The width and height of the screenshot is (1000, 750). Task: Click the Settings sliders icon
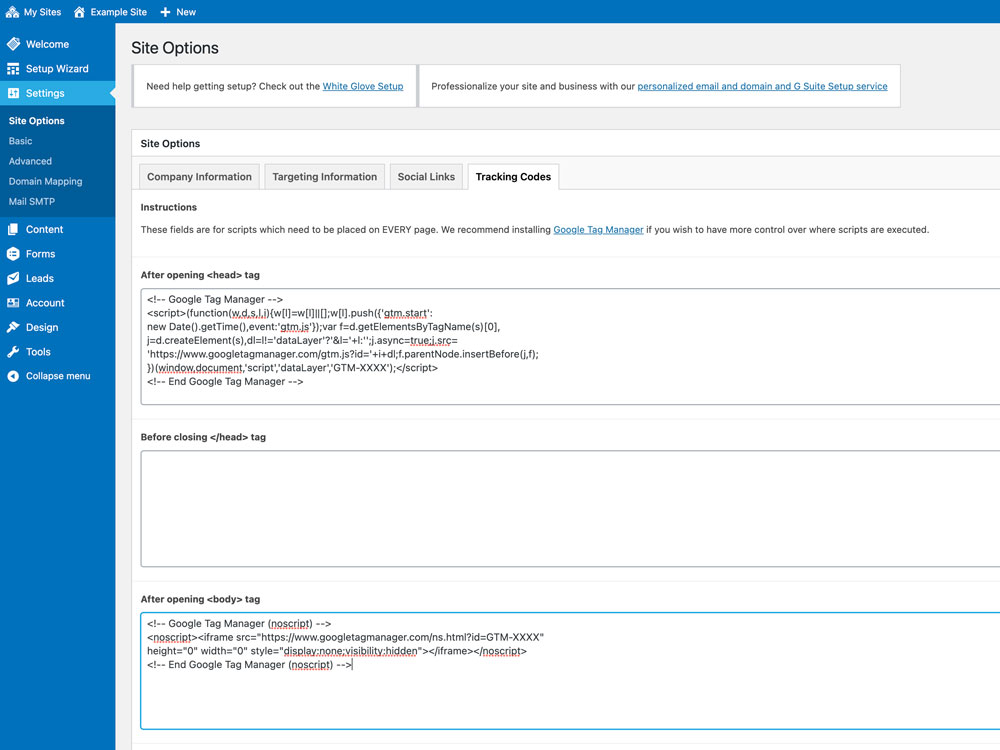click(x=13, y=93)
